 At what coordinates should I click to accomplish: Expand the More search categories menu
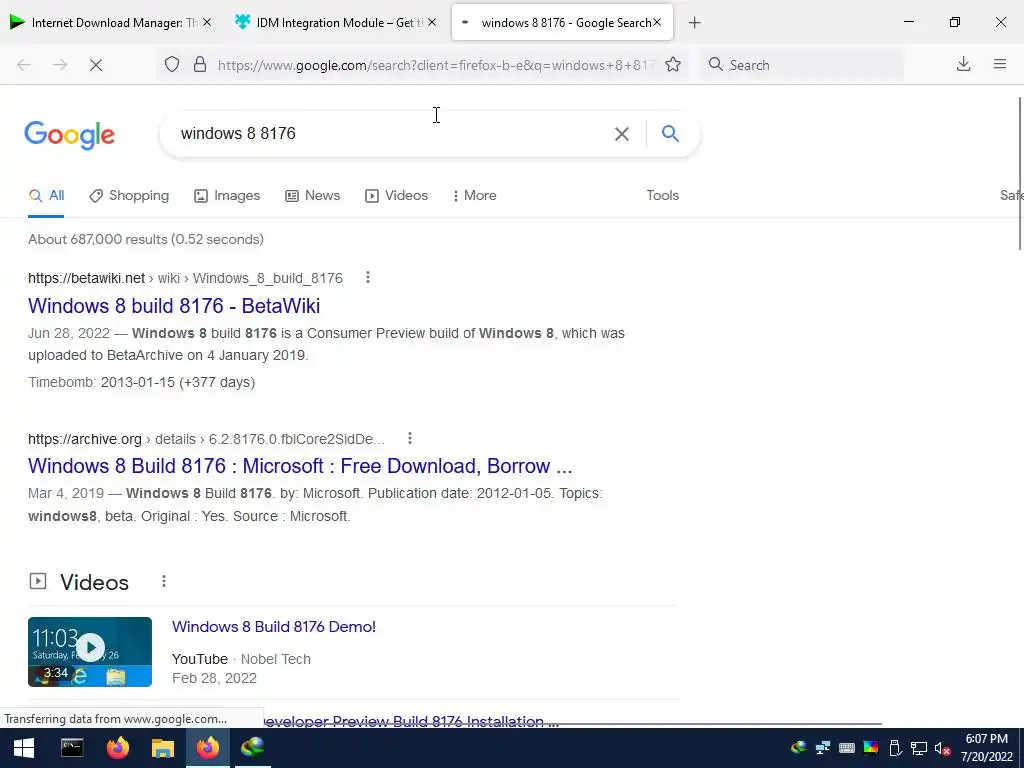(x=475, y=195)
